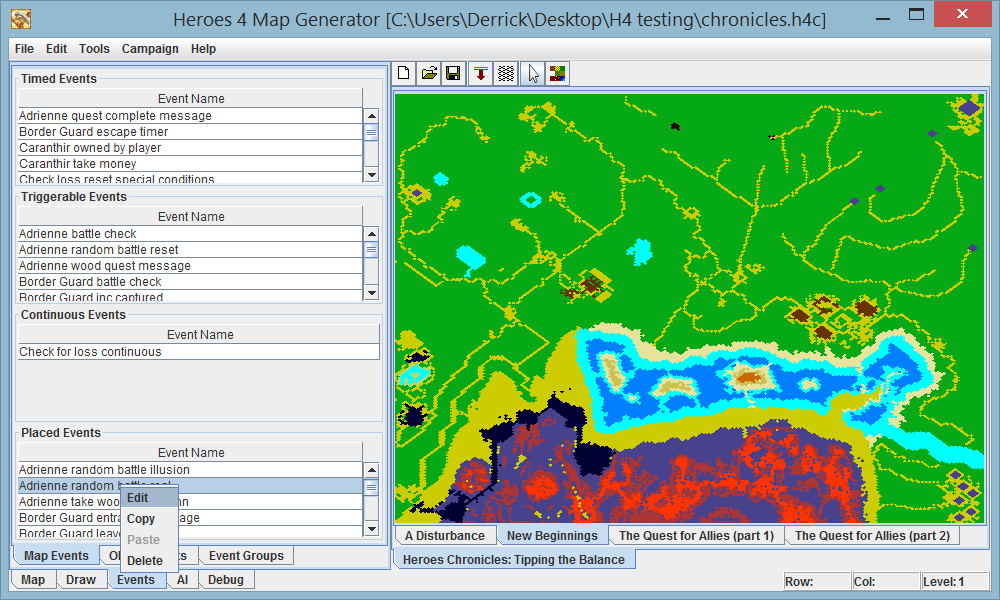Click the Col field in status bar
1000x600 pixels.
(x=886, y=582)
